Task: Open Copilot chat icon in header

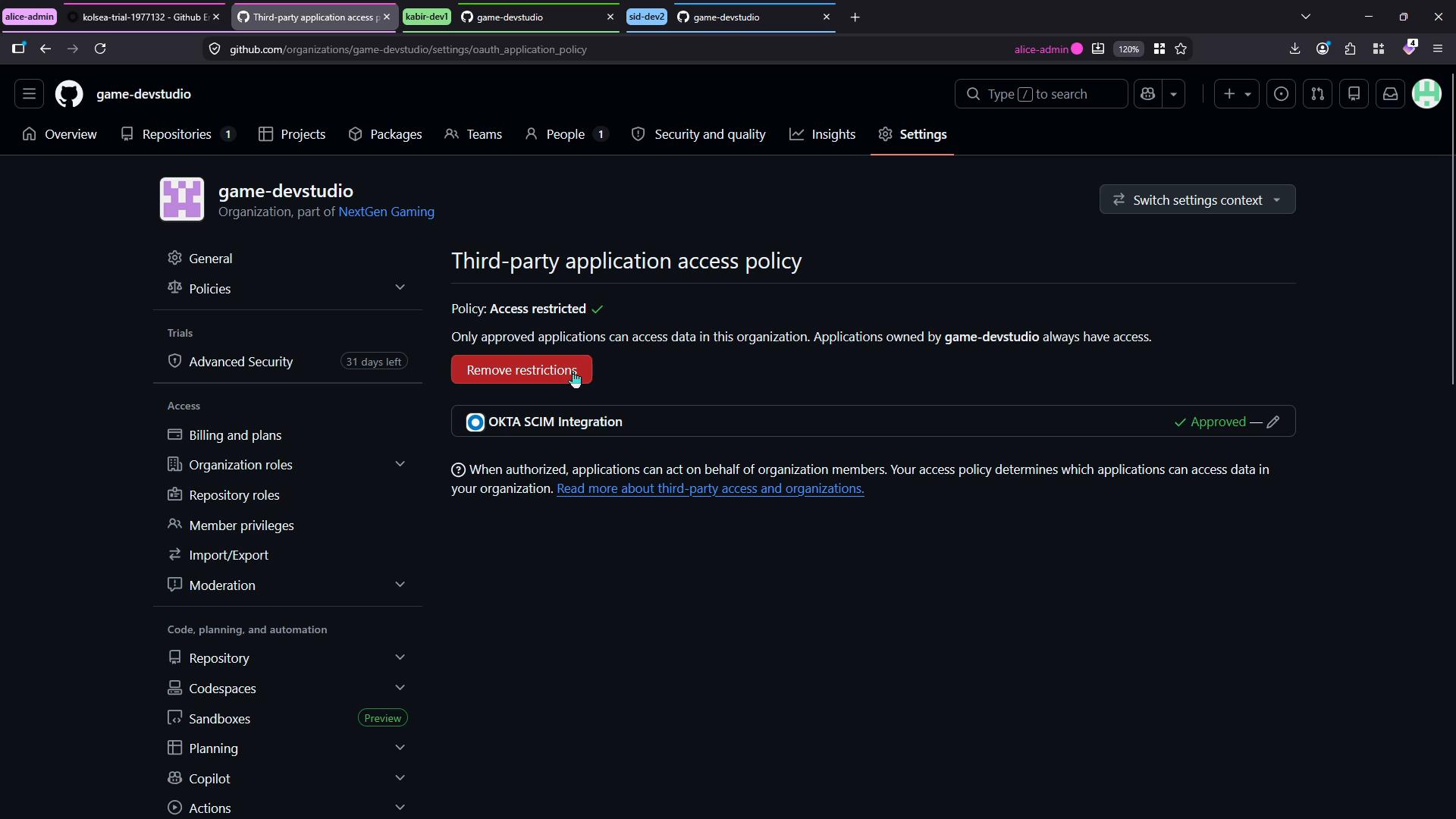Action: click(1147, 94)
